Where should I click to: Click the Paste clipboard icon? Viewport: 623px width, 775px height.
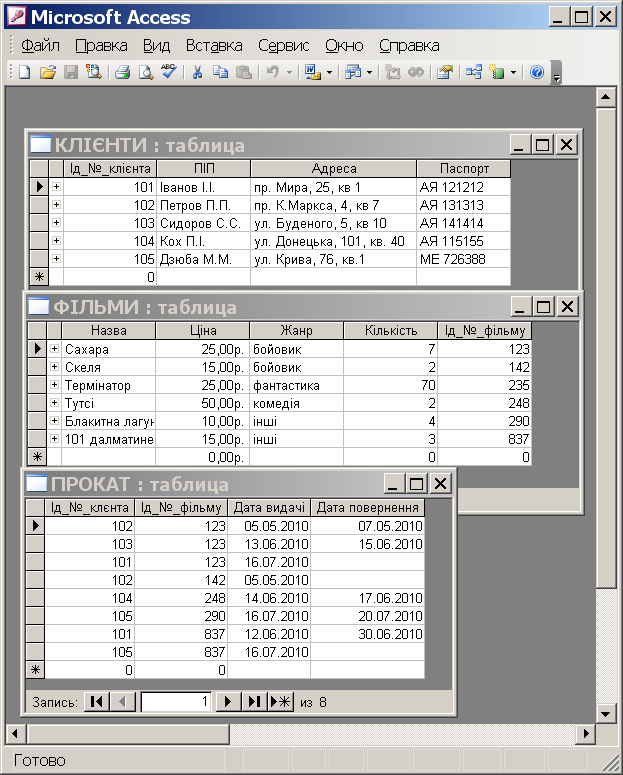click(244, 73)
